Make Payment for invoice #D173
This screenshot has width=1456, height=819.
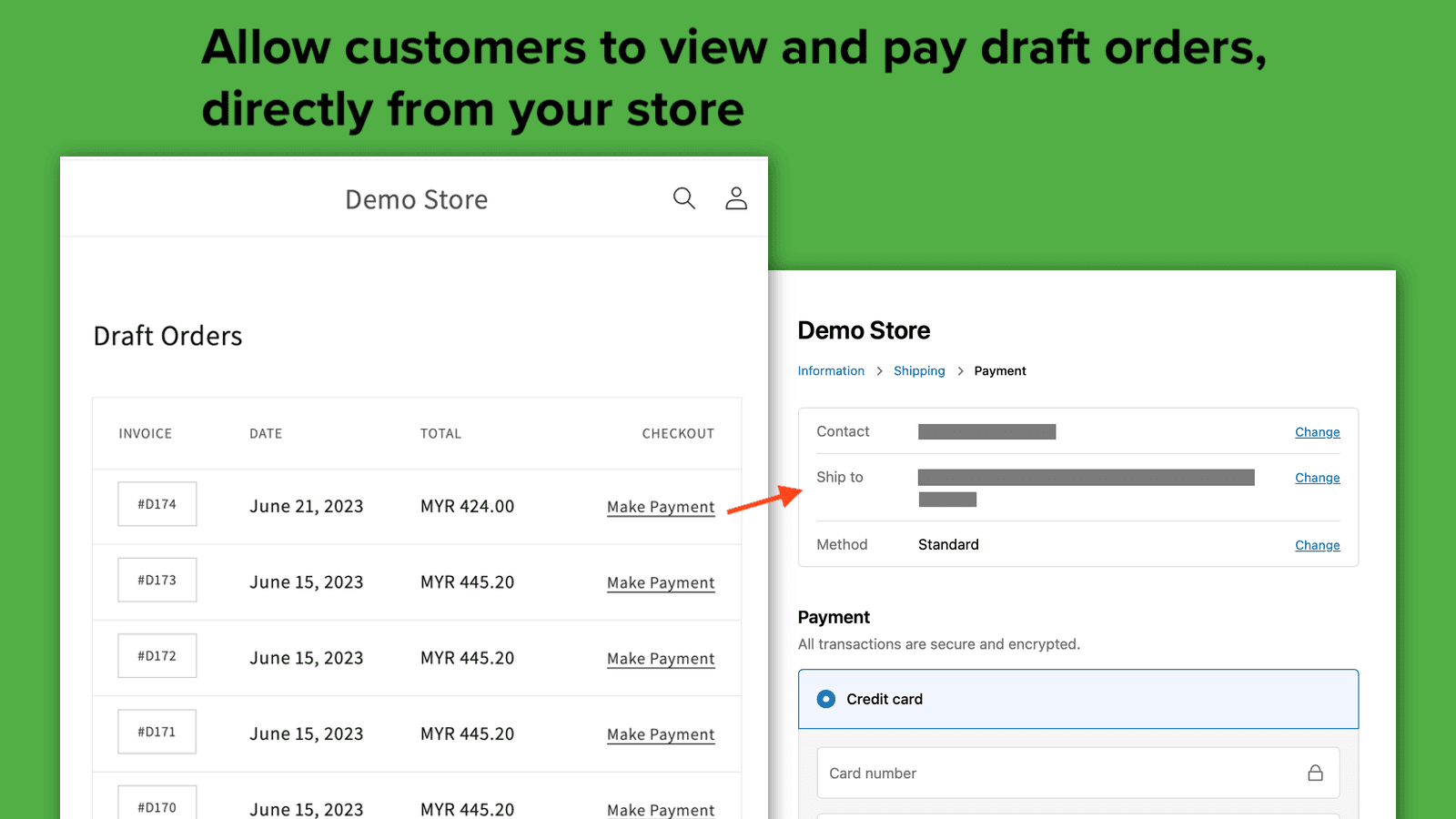660,582
